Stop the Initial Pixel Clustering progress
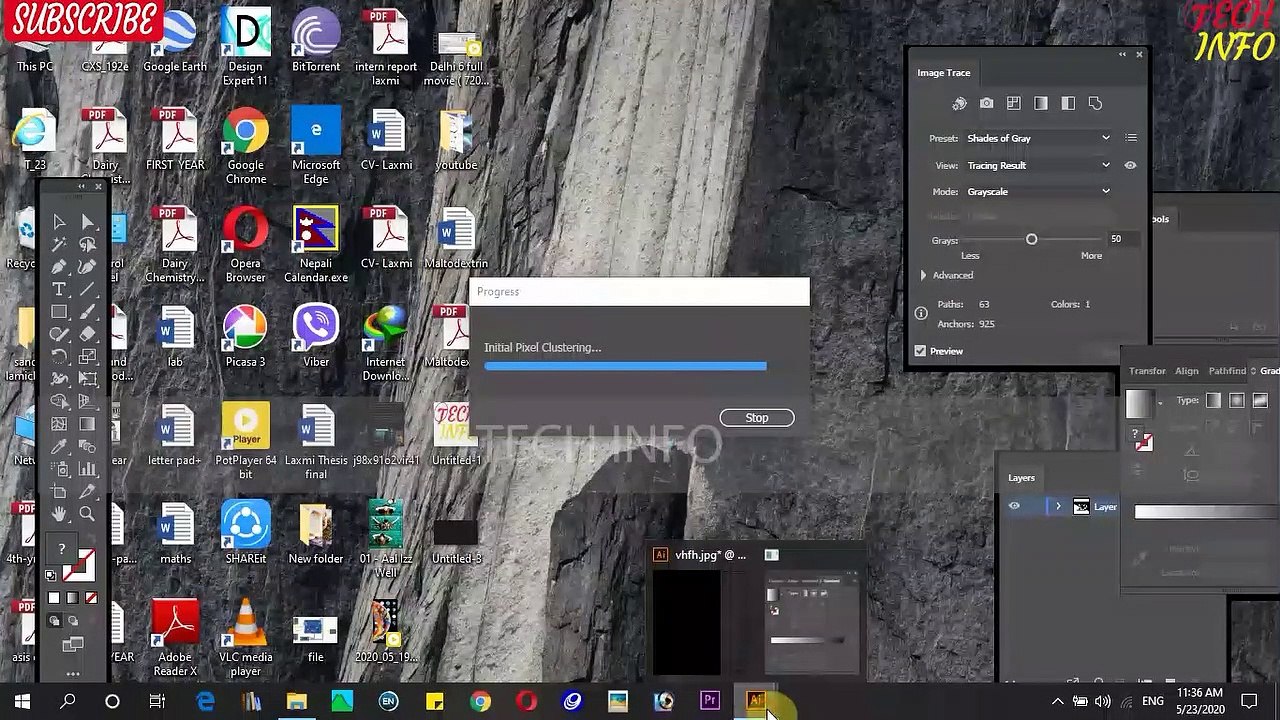The height and width of the screenshot is (720, 1280). coord(757,418)
